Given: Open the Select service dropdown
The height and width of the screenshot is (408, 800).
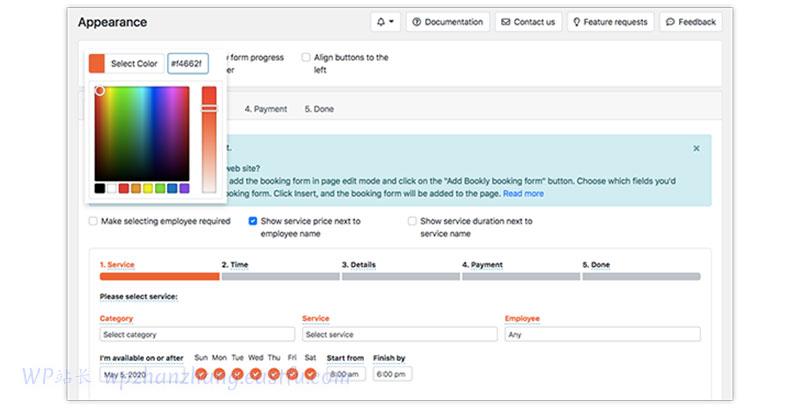Looking at the screenshot, I should point(399,335).
